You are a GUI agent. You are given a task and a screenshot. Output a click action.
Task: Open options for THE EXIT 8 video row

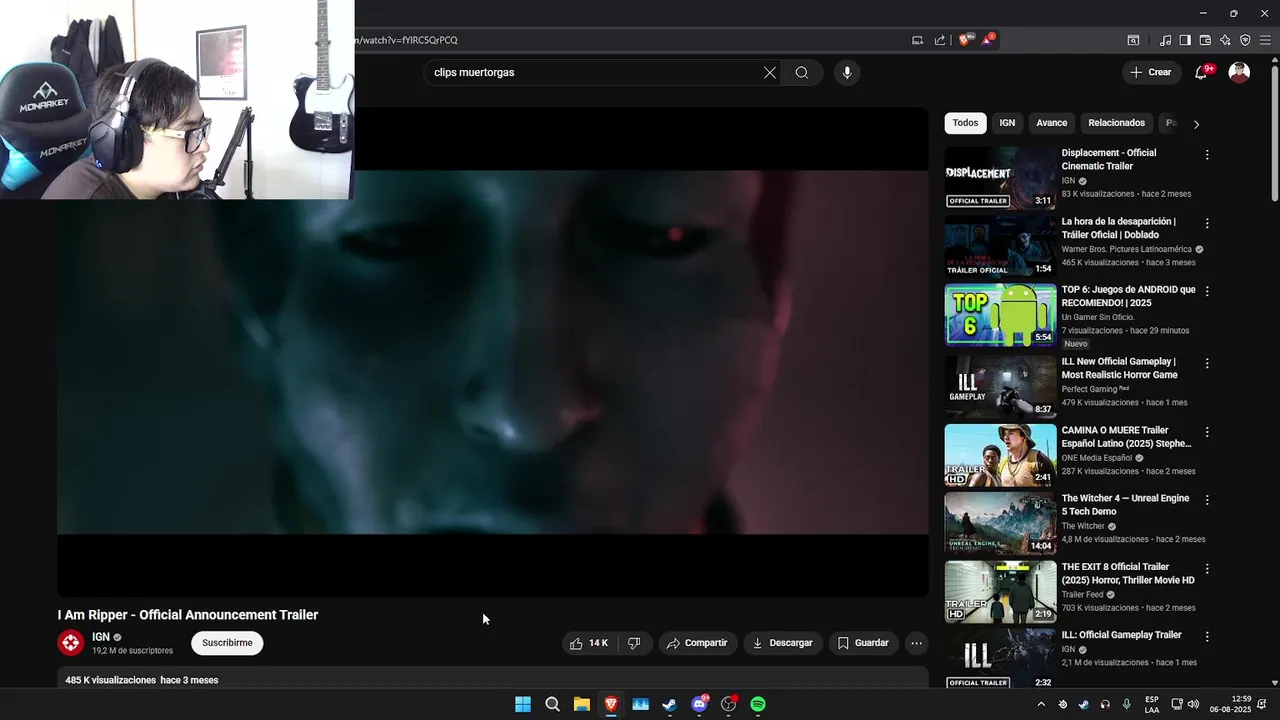[x=1207, y=569]
